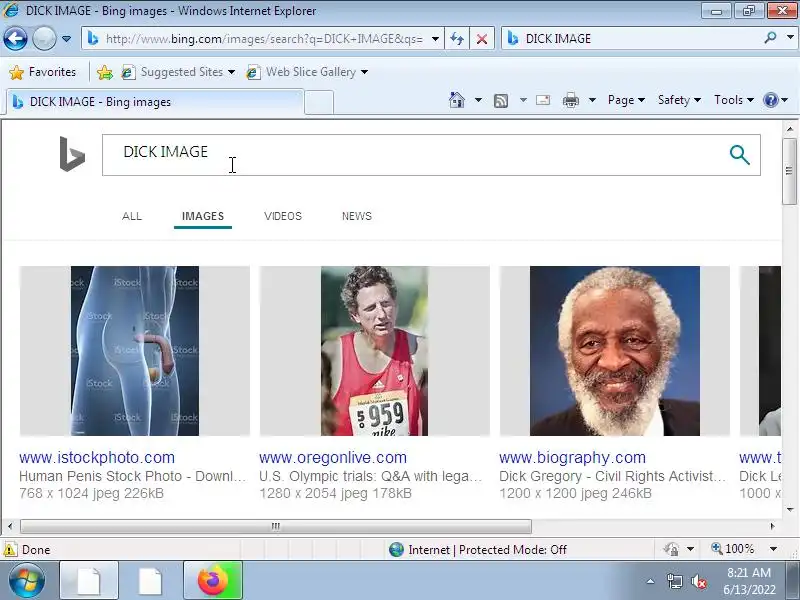
Task: Open the Tools menu
Action: click(734, 100)
